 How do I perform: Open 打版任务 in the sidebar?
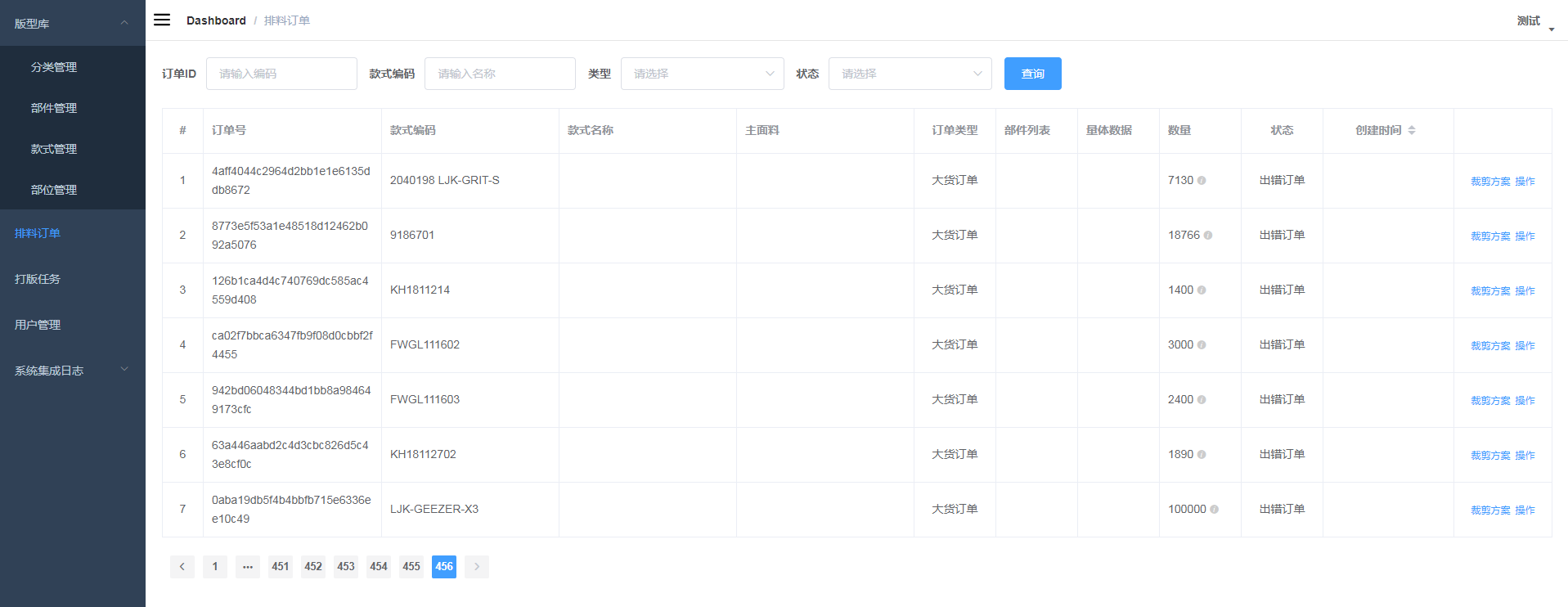[38, 279]
